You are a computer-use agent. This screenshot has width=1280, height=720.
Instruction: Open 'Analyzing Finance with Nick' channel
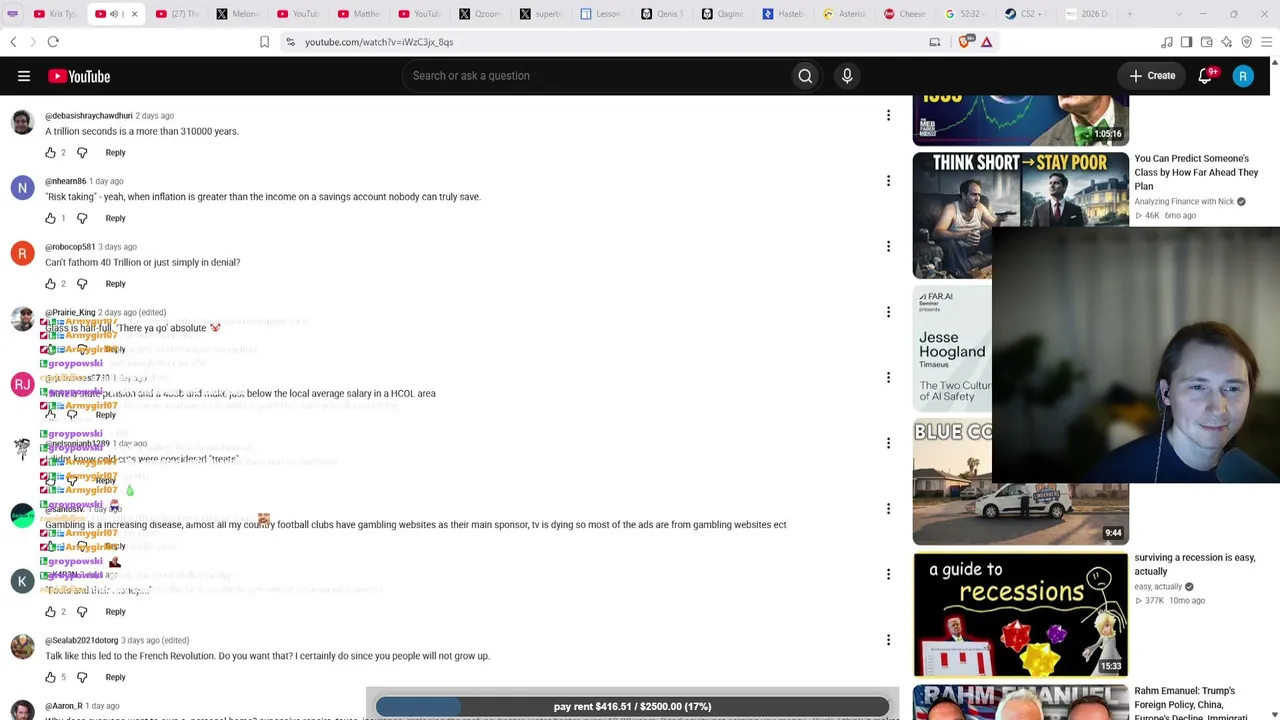tap(1184, 202)
